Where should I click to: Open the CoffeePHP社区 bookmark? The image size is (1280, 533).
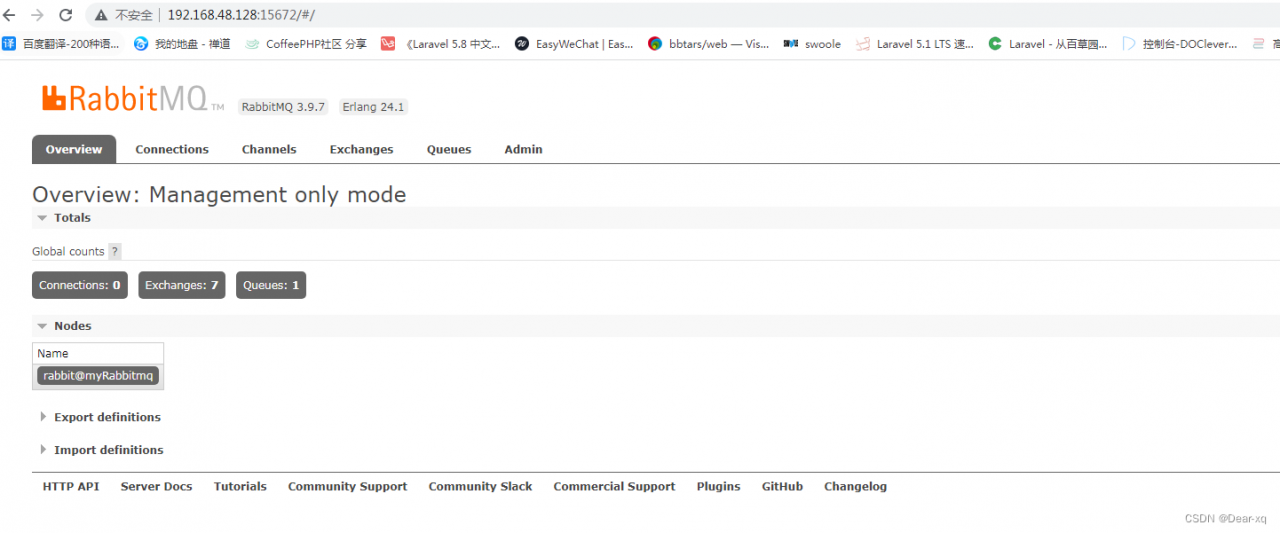[x=306, y=44]
